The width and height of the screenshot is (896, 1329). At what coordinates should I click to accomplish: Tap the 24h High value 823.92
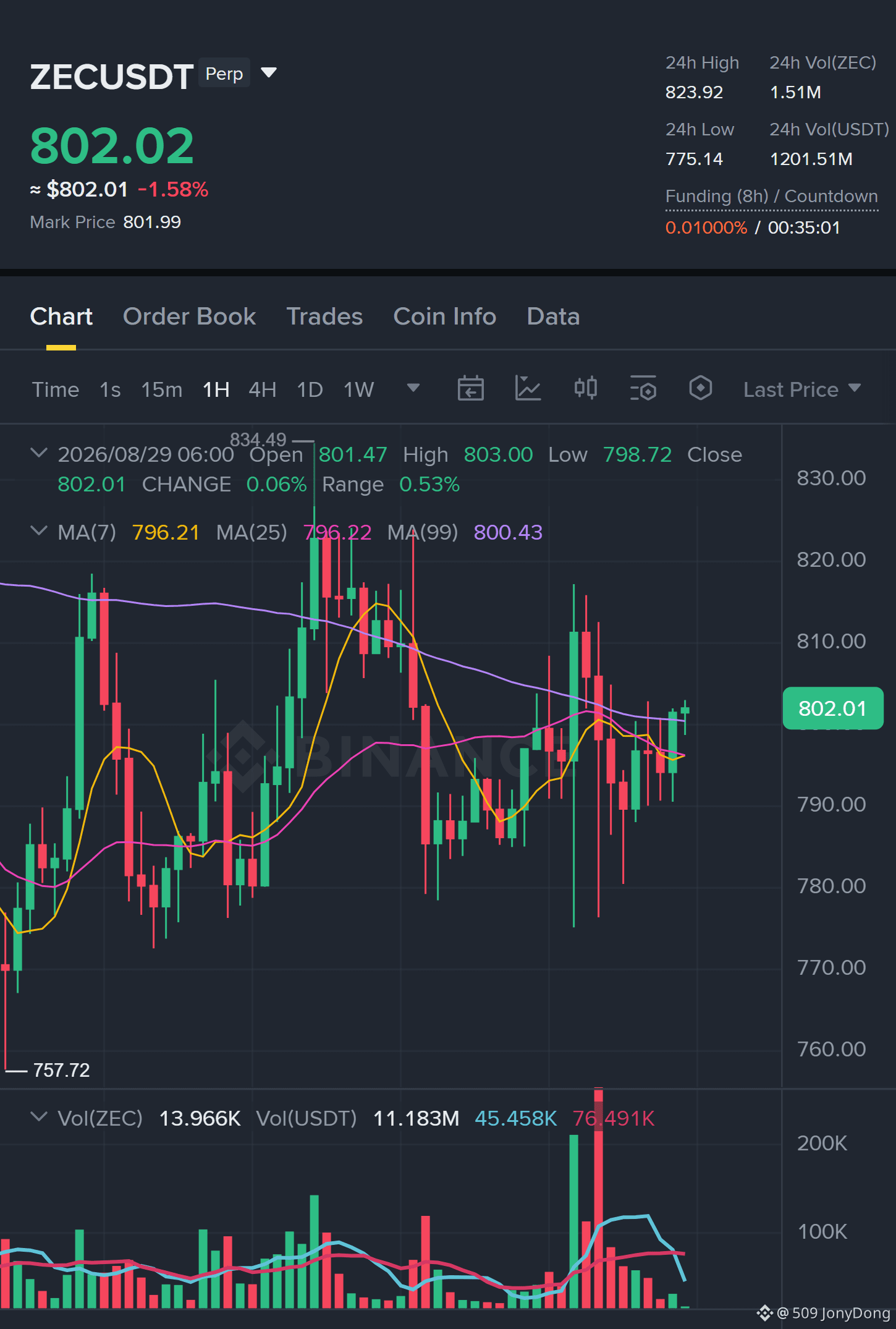[694, 92]
